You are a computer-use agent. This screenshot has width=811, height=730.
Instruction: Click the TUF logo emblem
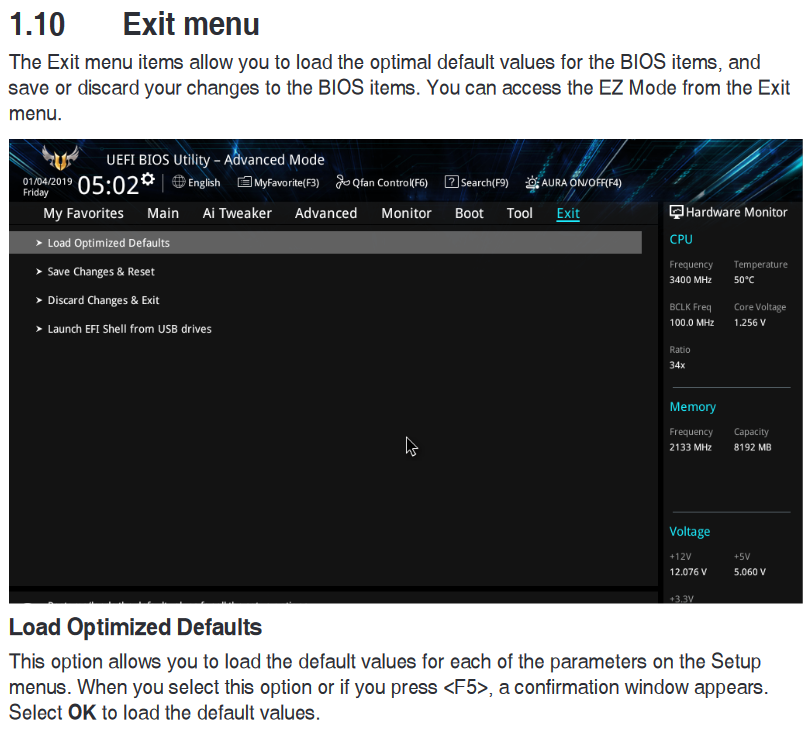pyautogui.click(x=61, y=158)
